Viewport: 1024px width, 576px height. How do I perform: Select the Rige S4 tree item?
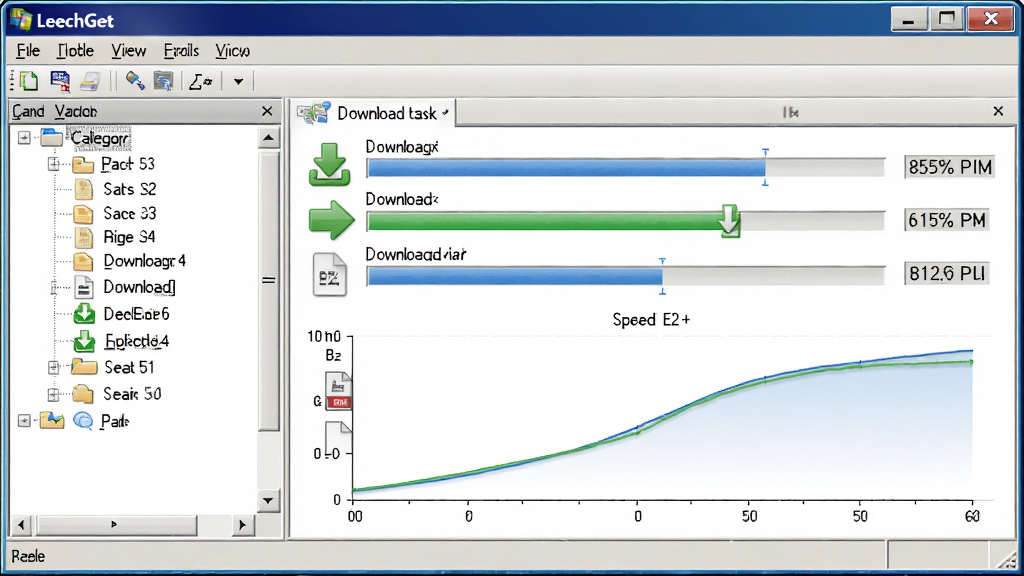pos(129,237)
